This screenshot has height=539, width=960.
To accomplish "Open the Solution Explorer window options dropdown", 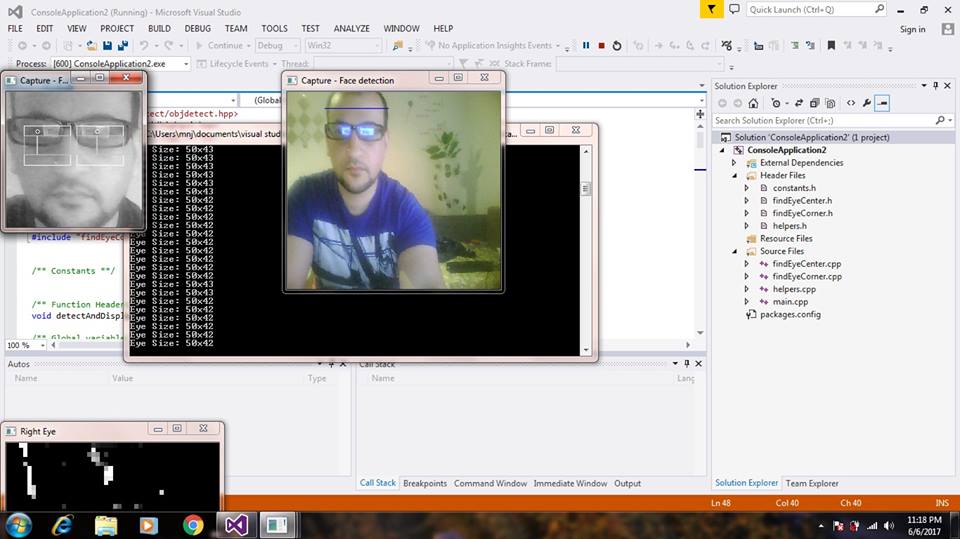I will pyautogui.click(x=924, y=86).
